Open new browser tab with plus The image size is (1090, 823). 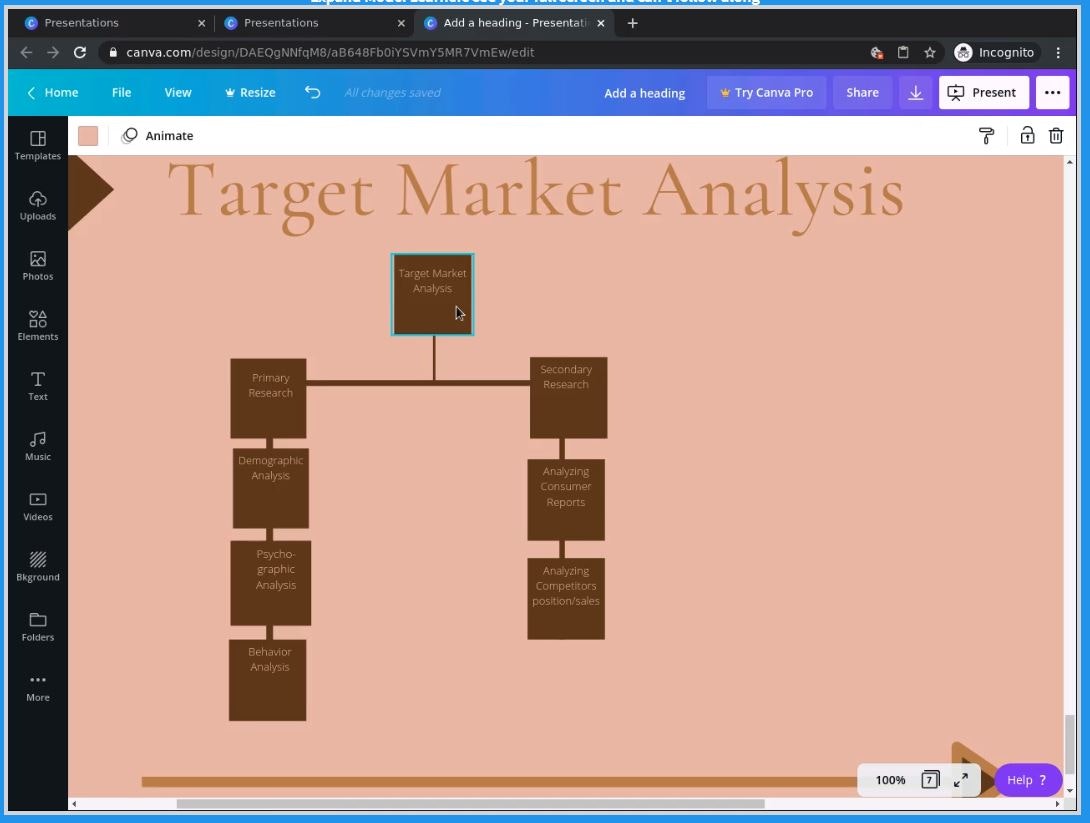click(632, 23)
